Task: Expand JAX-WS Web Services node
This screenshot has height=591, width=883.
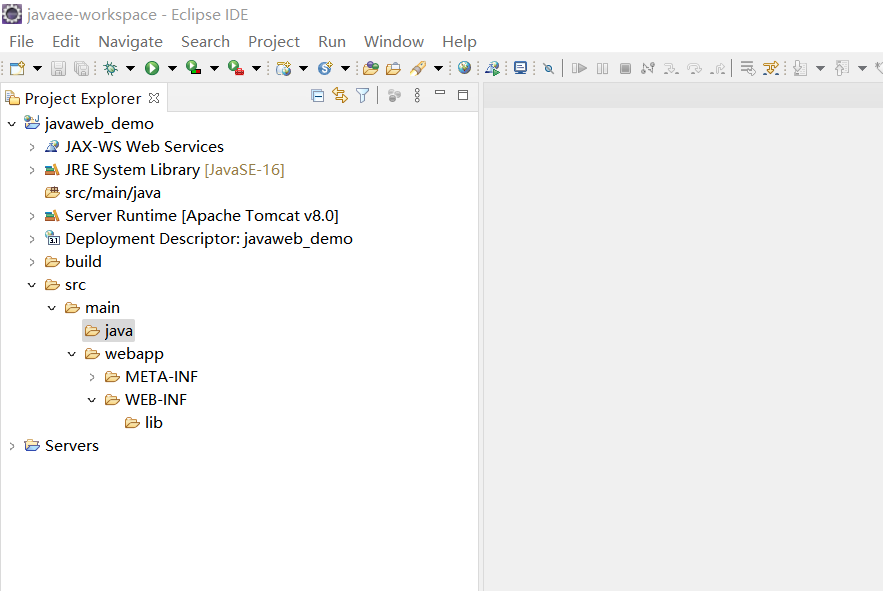Action: (32, 147)
